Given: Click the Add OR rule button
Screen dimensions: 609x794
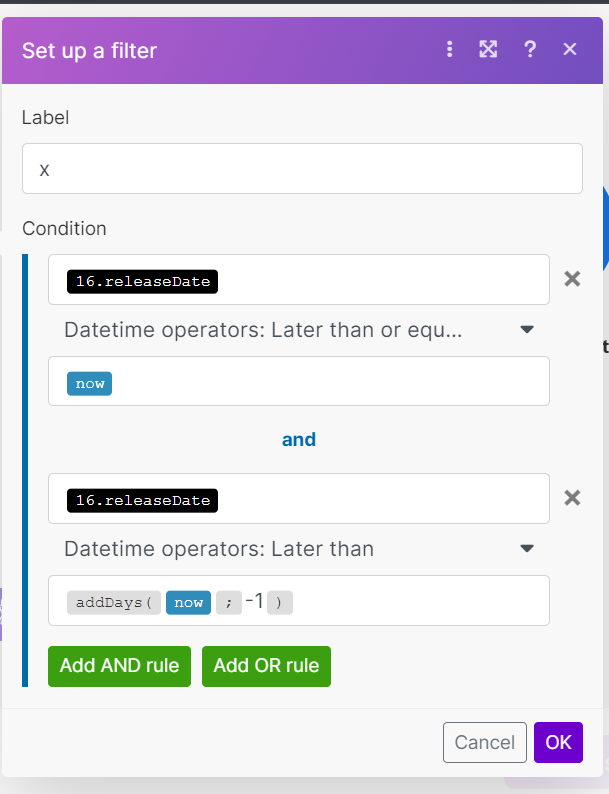Looking at the screenshot, I should pyautogui.click(x=266, y=666).
